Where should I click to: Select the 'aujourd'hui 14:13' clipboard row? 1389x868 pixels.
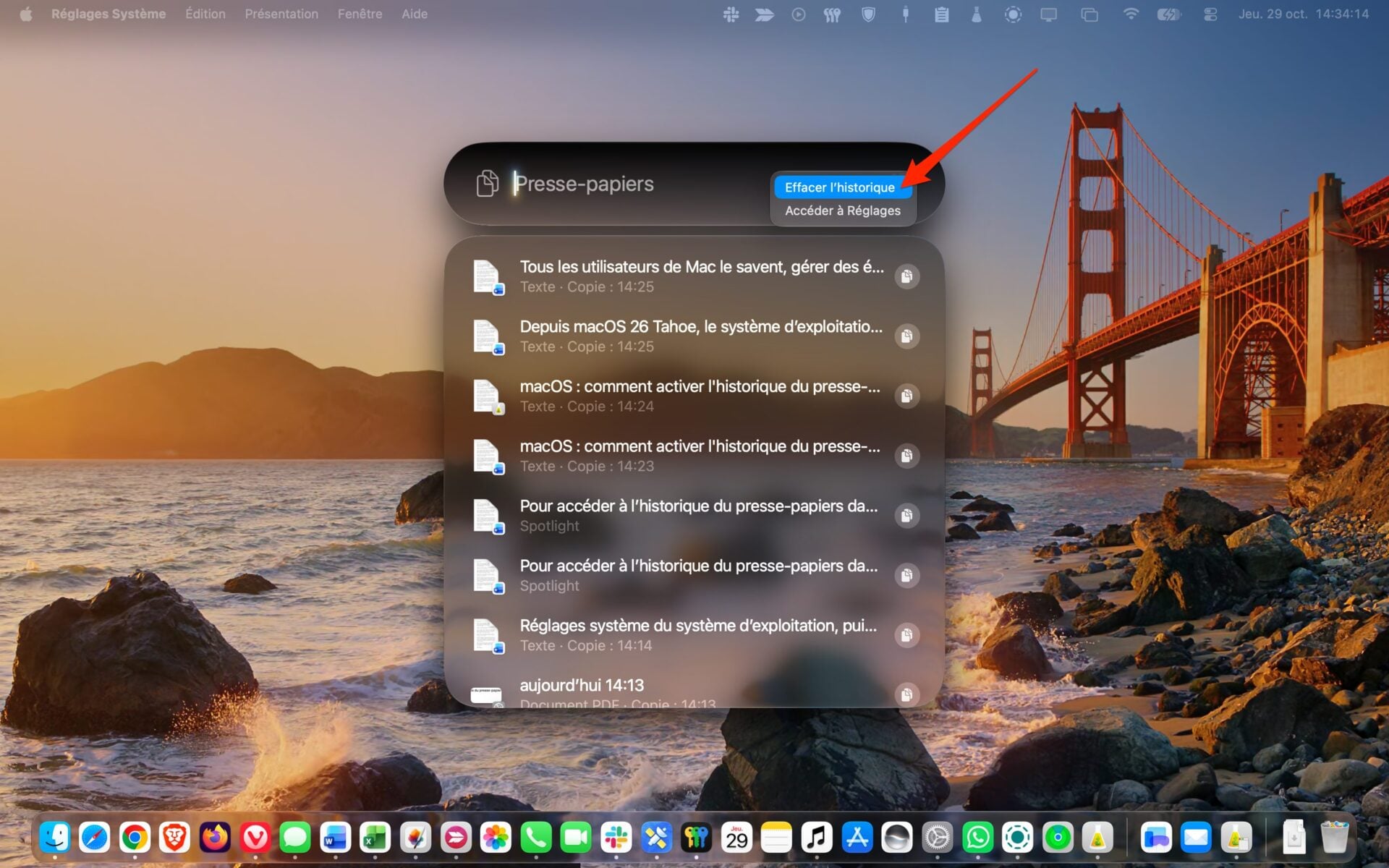pyautogui.click(x=694, y=691)
